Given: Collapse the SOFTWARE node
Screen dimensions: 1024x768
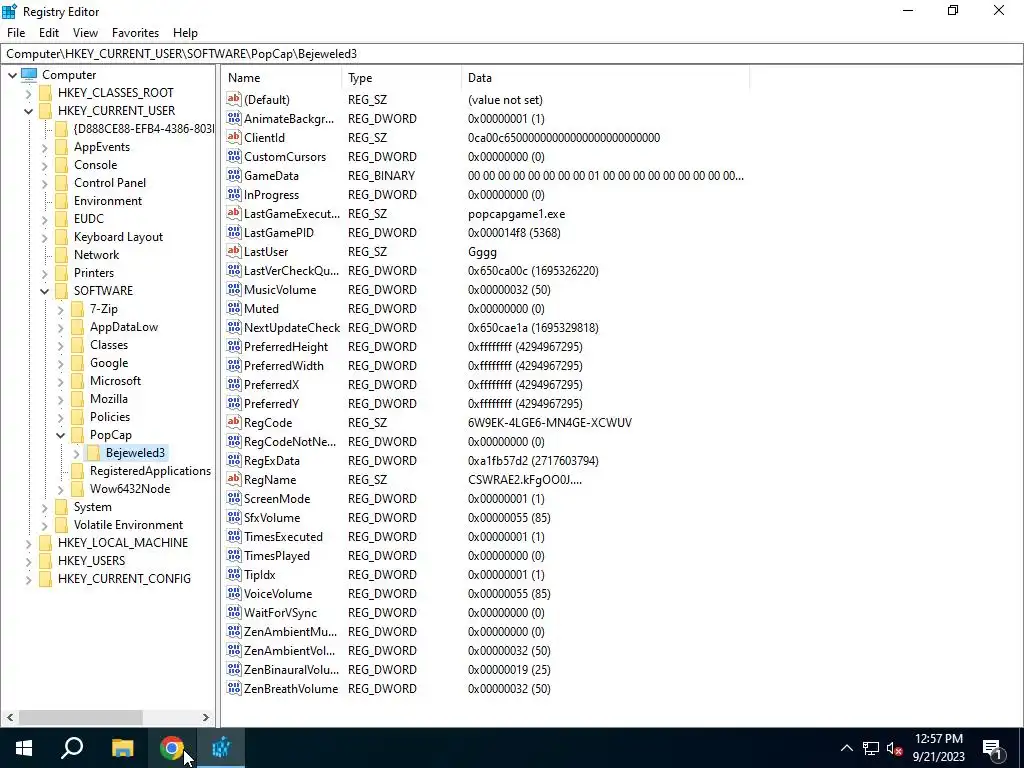Looking at the screenshot, I should 44,291.
